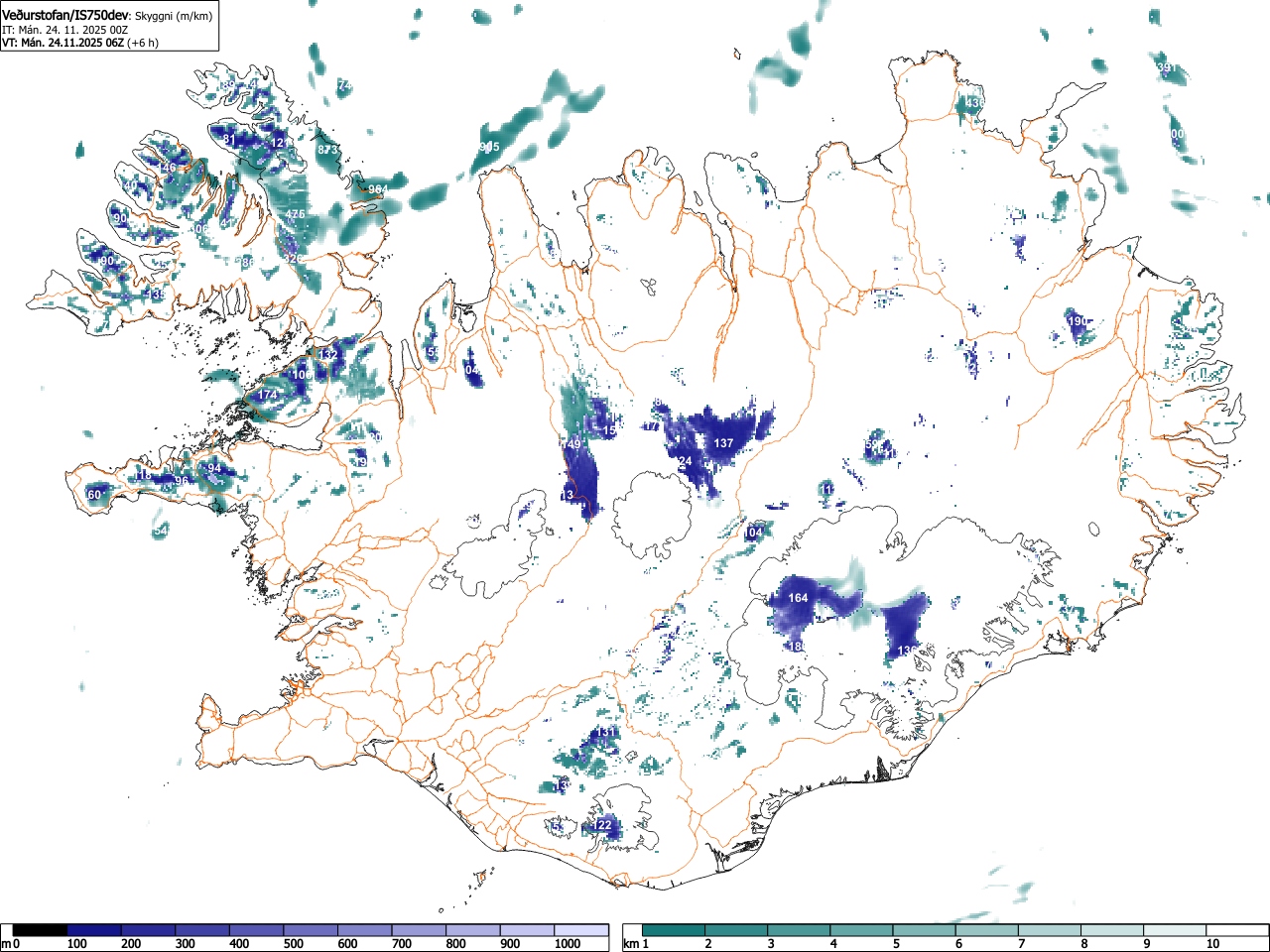Image resolution: width=1270 pixels, height=952 pixels.
Task: Click the '10' tick label on the km scale
Action: click(1211, 944)
